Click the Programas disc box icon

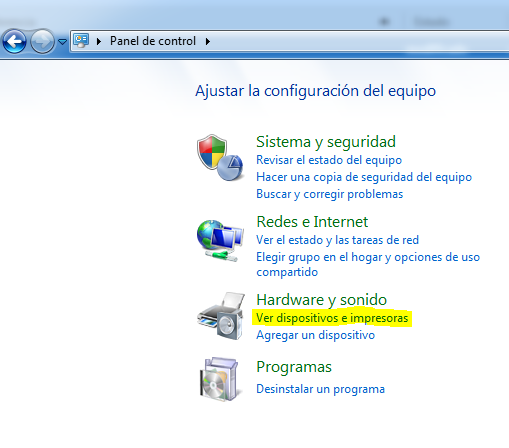(219, 379)
